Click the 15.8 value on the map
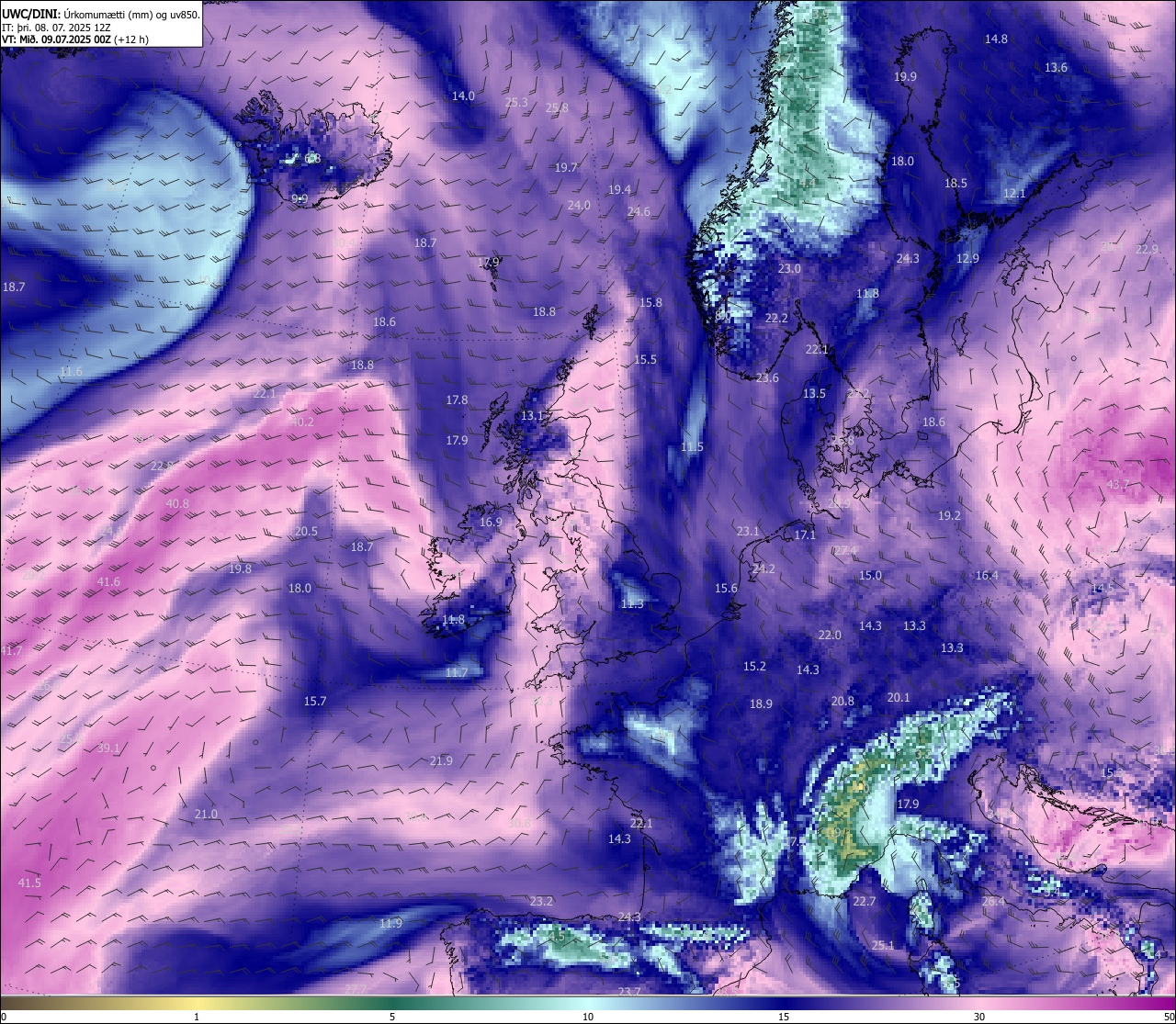 click(650, 303)
